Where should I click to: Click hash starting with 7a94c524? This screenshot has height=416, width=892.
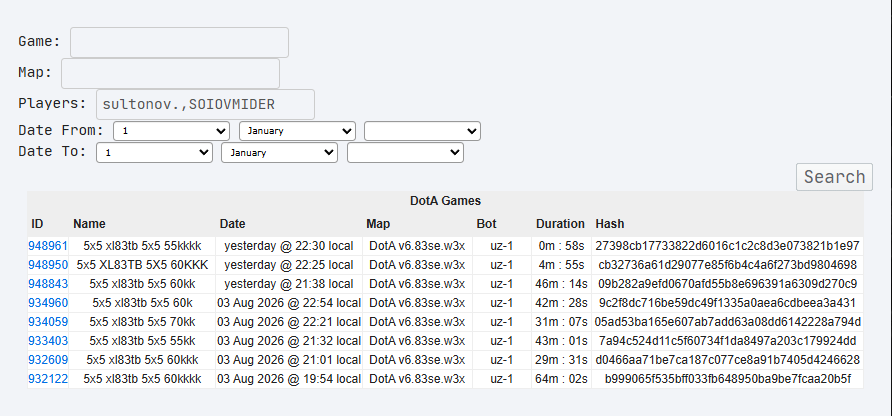[728, 341]
